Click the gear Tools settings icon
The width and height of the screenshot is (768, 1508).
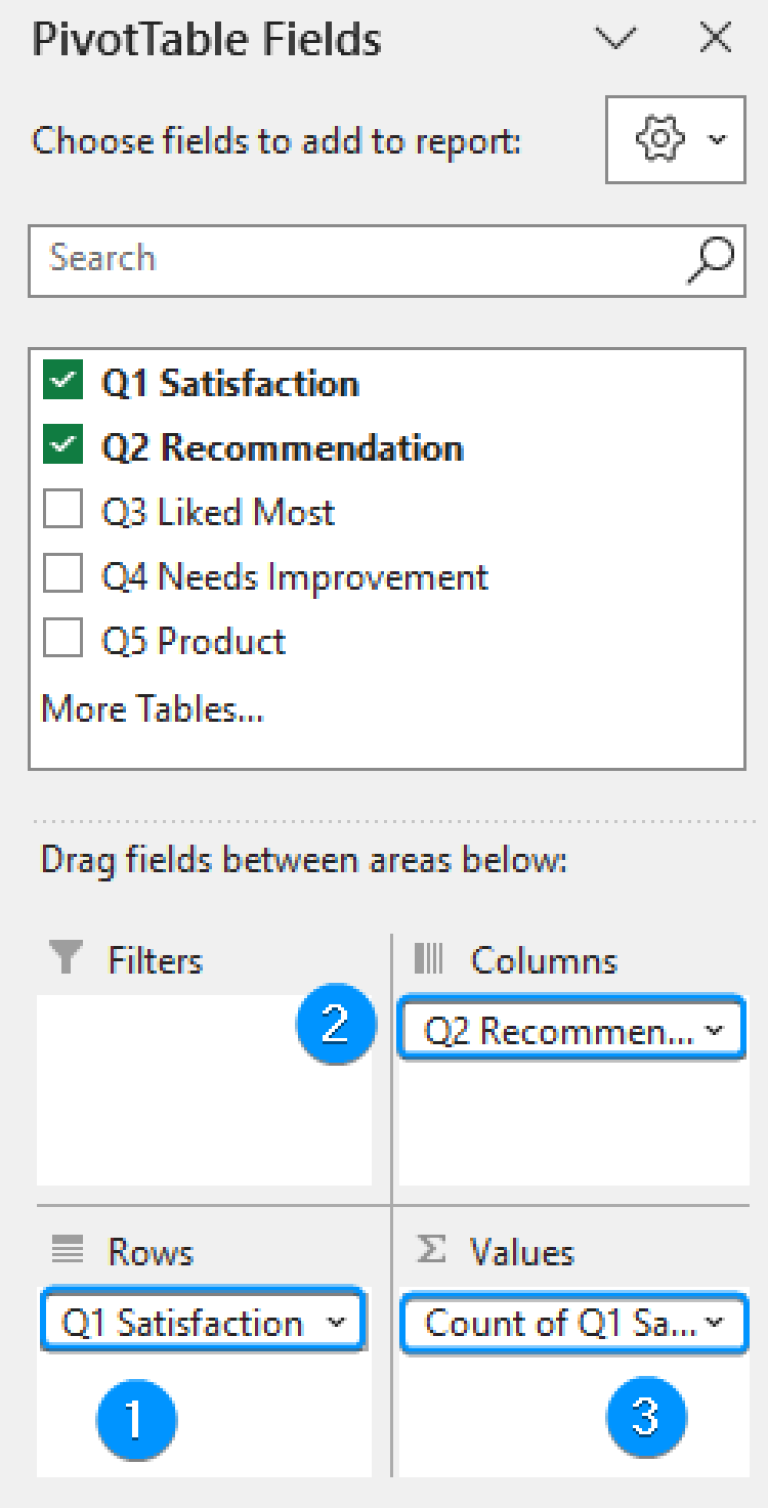660,140
